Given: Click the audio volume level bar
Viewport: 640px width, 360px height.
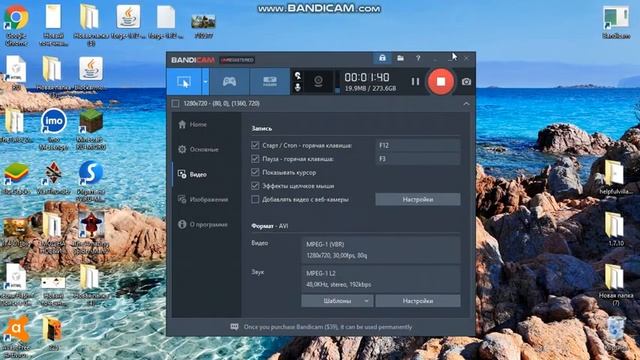Looking at the screenshot, I should pyautogui.click(x=337, y=82).
